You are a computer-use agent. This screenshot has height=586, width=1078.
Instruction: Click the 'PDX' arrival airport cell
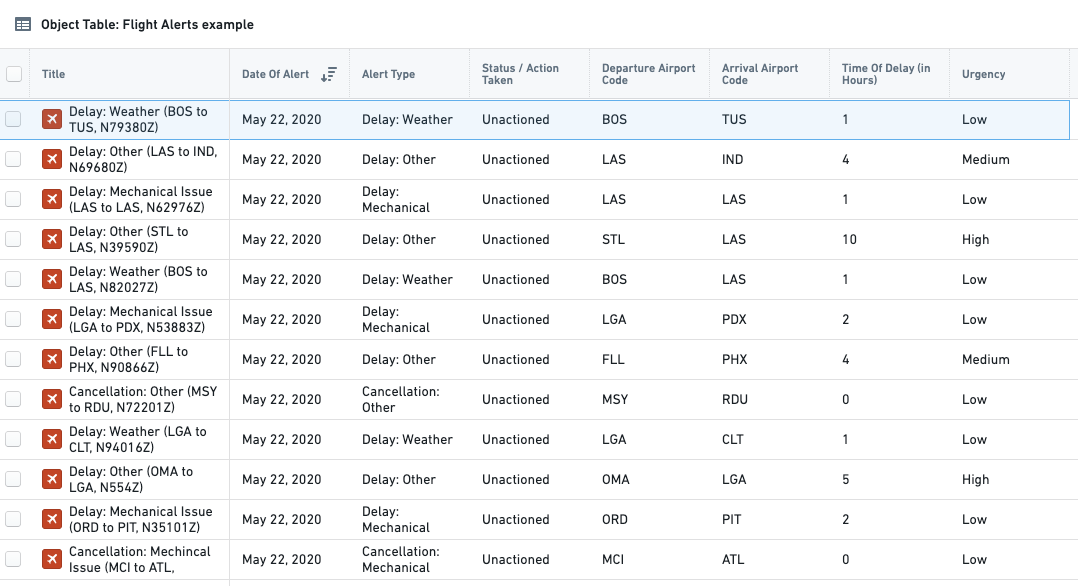coord(734,320)
